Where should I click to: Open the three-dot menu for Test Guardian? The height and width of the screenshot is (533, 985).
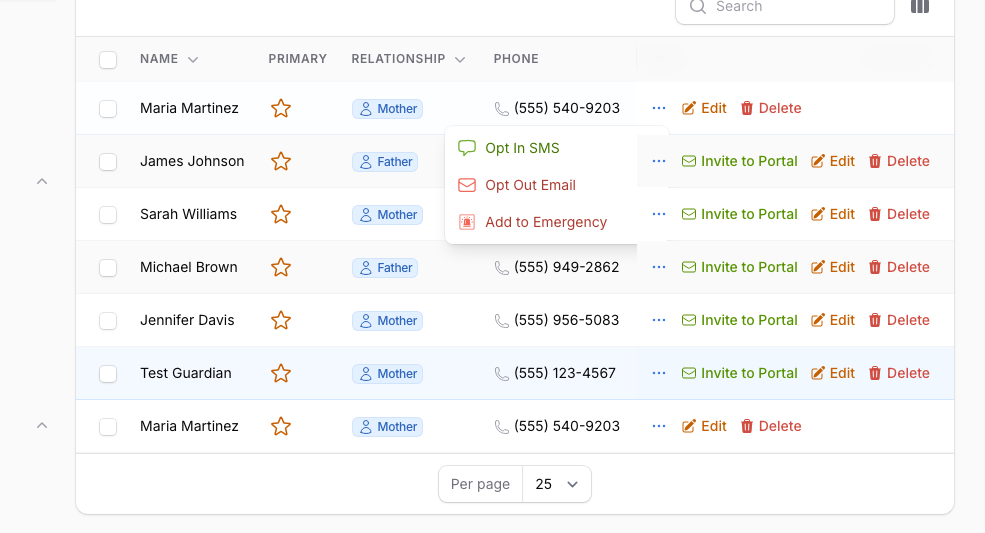click(659, 373)
